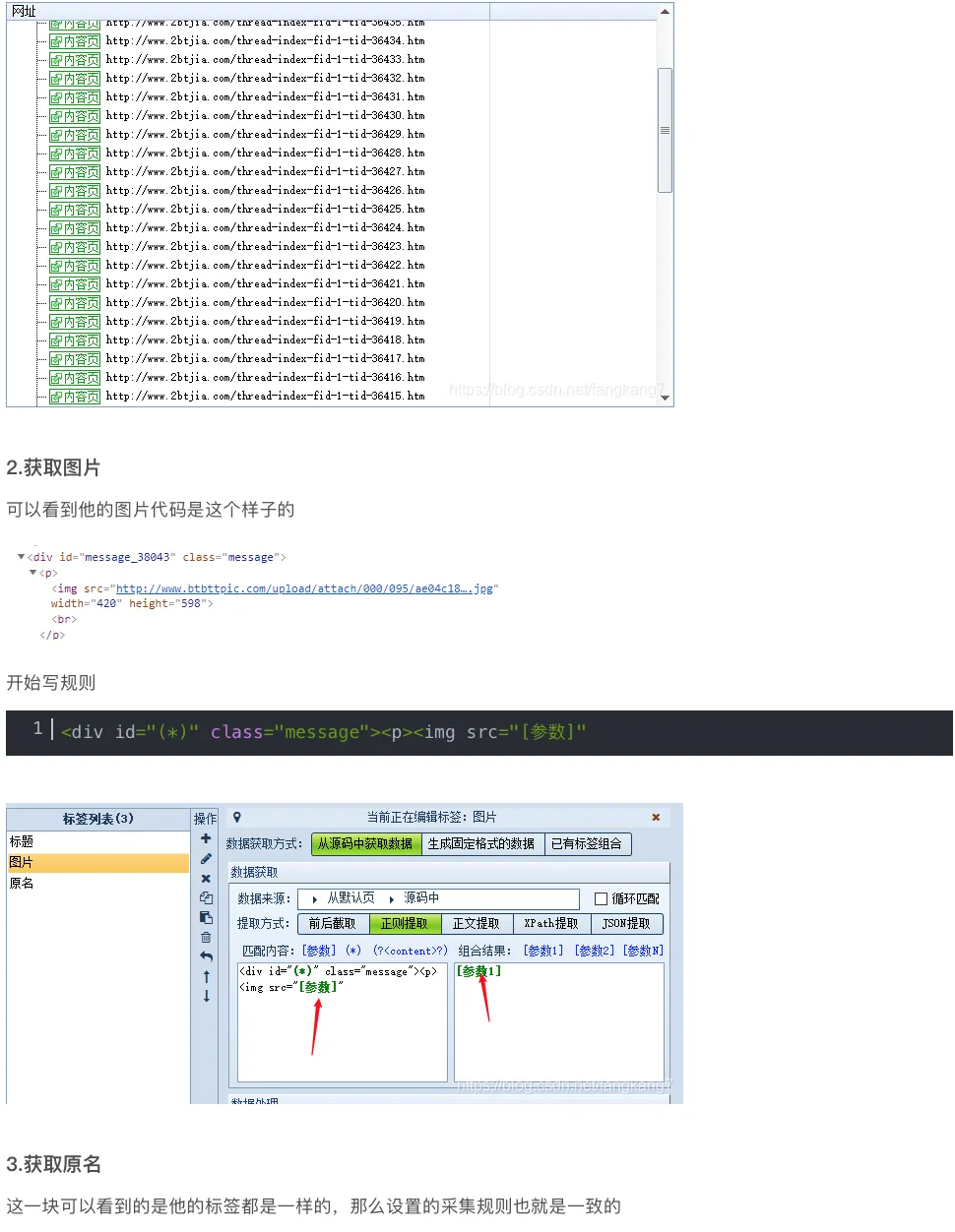Switch extraction method to XPath提取
The height and width of the screenshot is (1232, 955).
(549, 923)
